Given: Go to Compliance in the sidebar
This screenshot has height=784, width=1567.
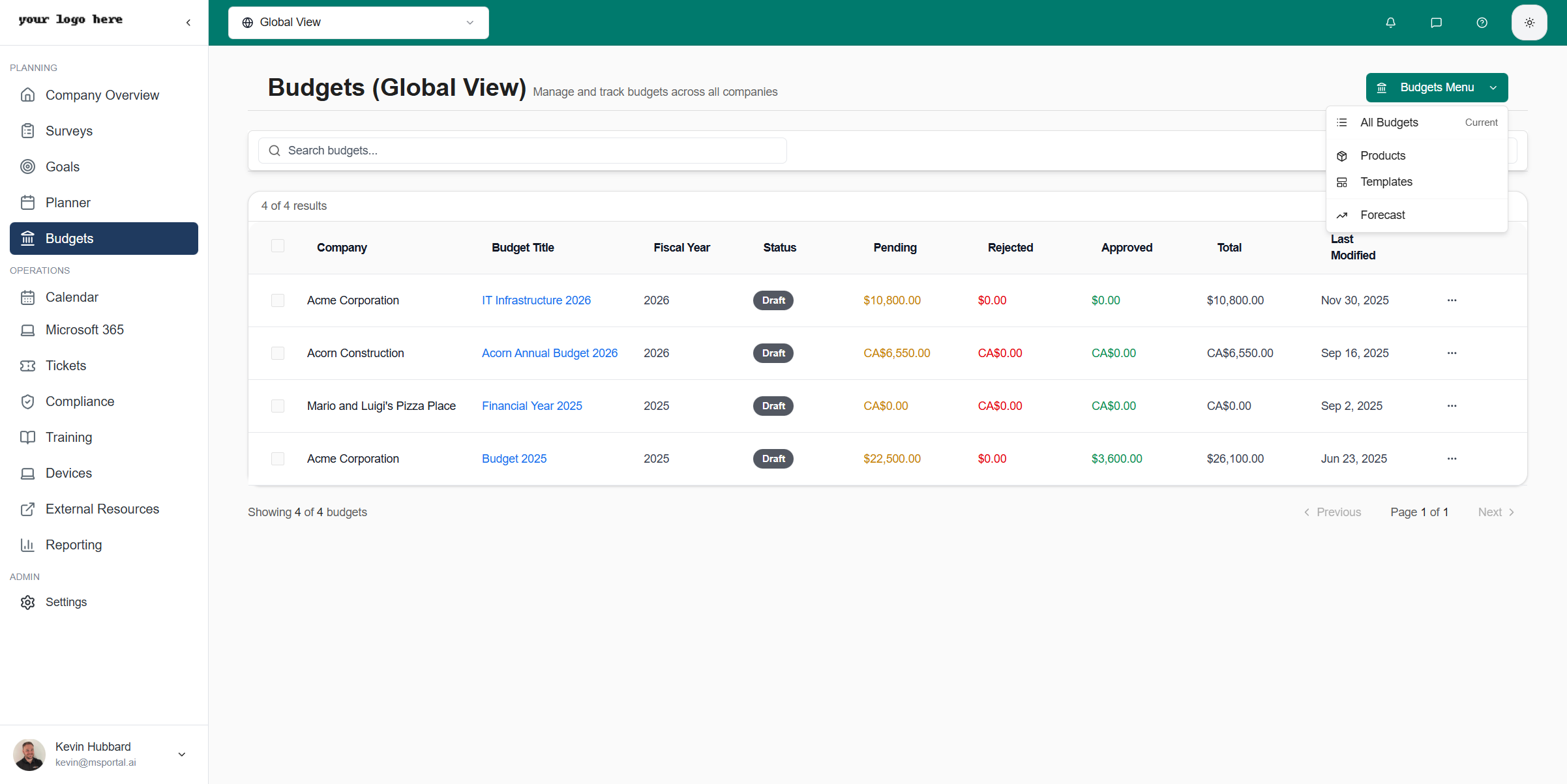Looking at the screenshot, I should pos(80,401).
